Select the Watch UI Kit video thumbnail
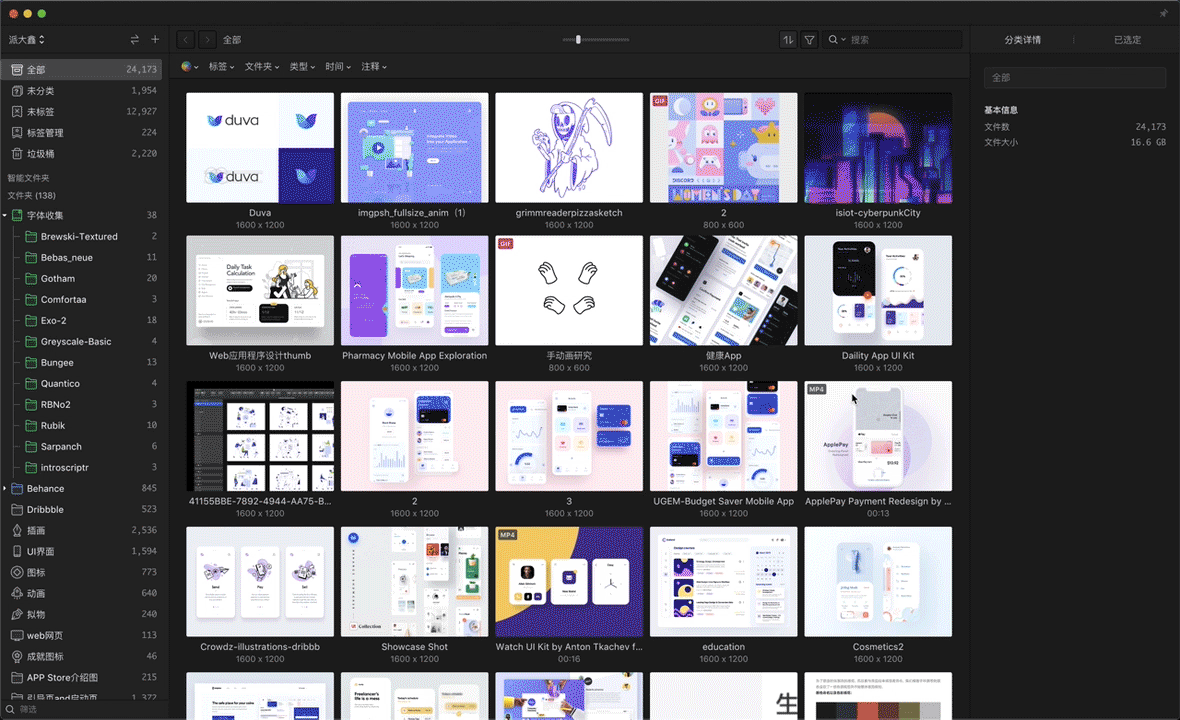This screenshot has width=1180, height=720. click(569, 582)
